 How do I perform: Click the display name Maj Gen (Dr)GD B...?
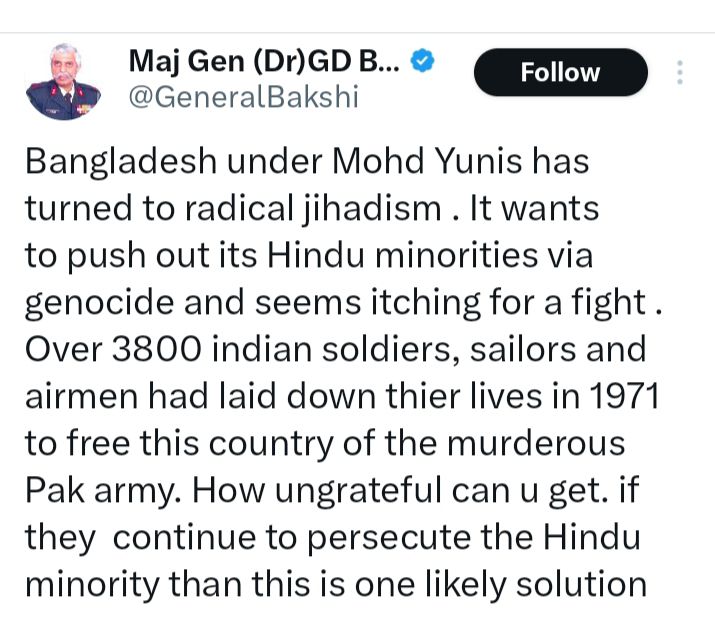(x=265, y=63)
